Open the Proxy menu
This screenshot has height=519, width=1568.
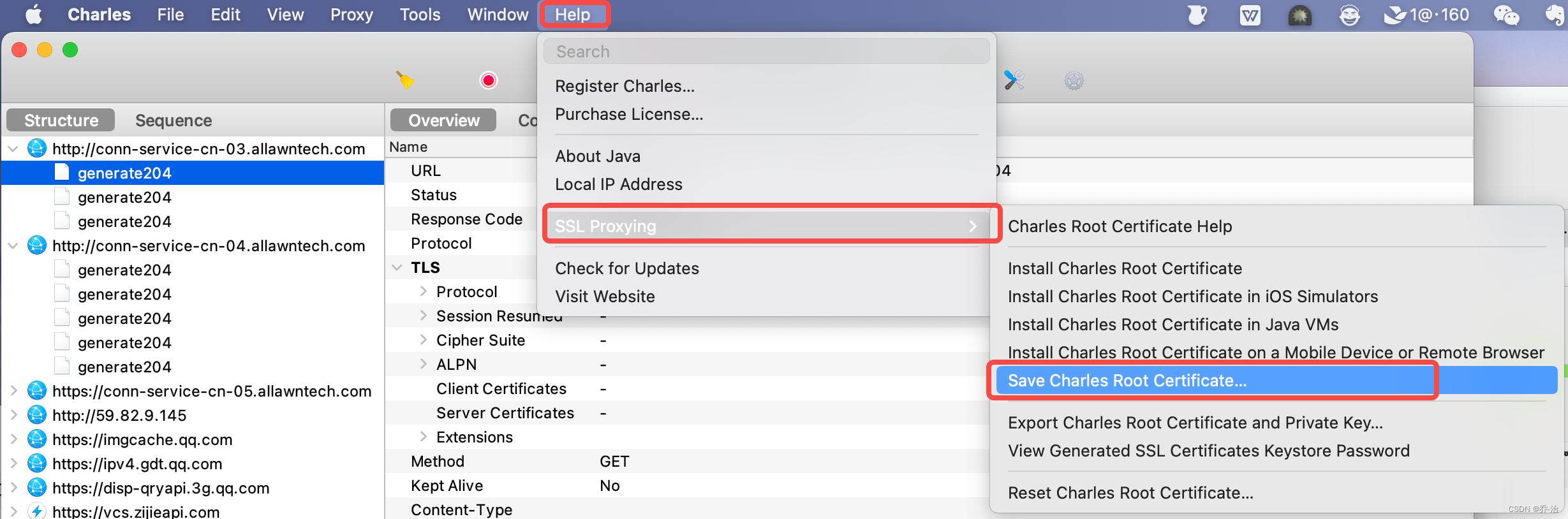[x=351, y=15]
